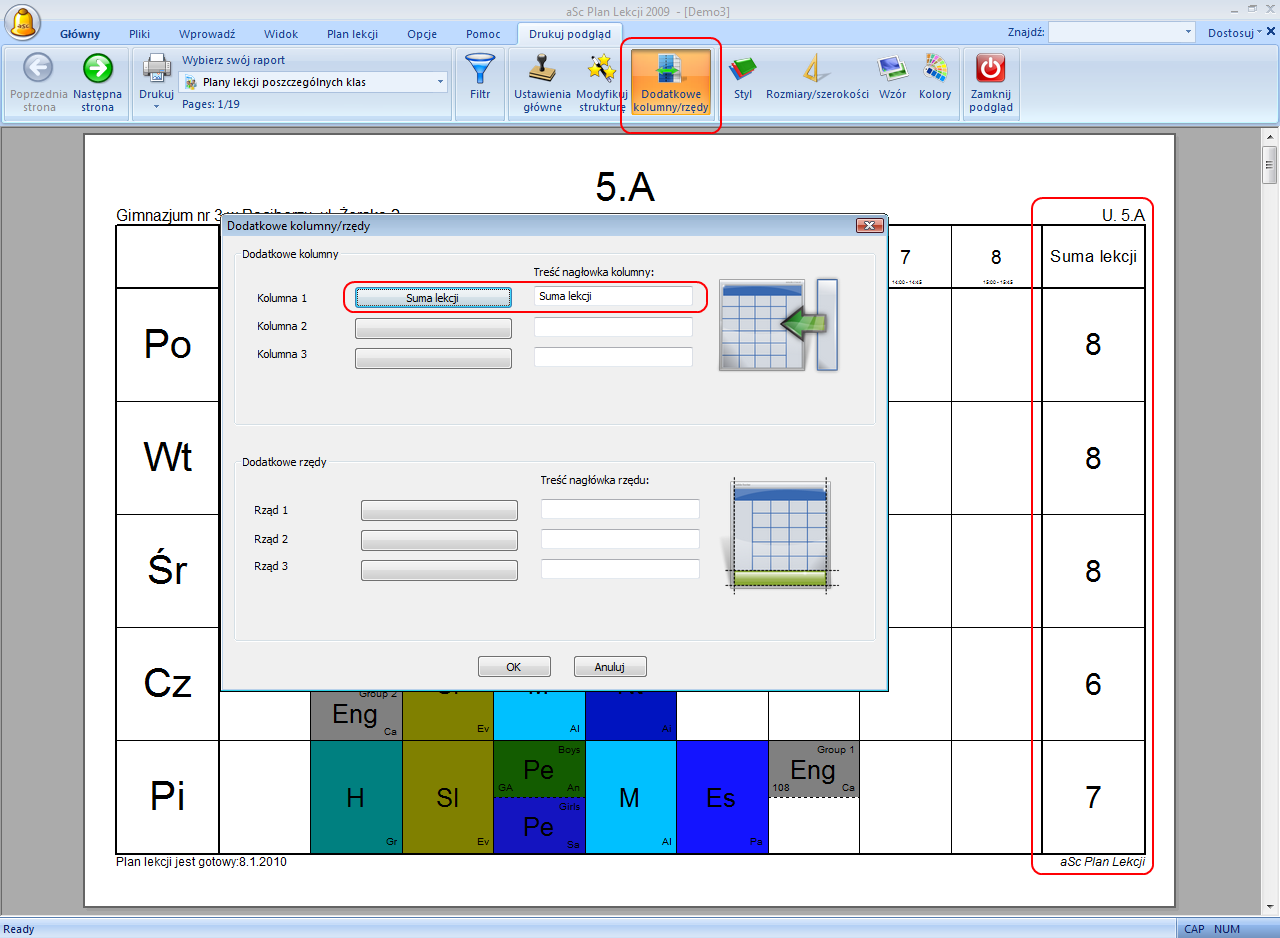Screen dimensions: 1280x938
Task: Click the empty Rząd 3 button
Action: point(439,570)
